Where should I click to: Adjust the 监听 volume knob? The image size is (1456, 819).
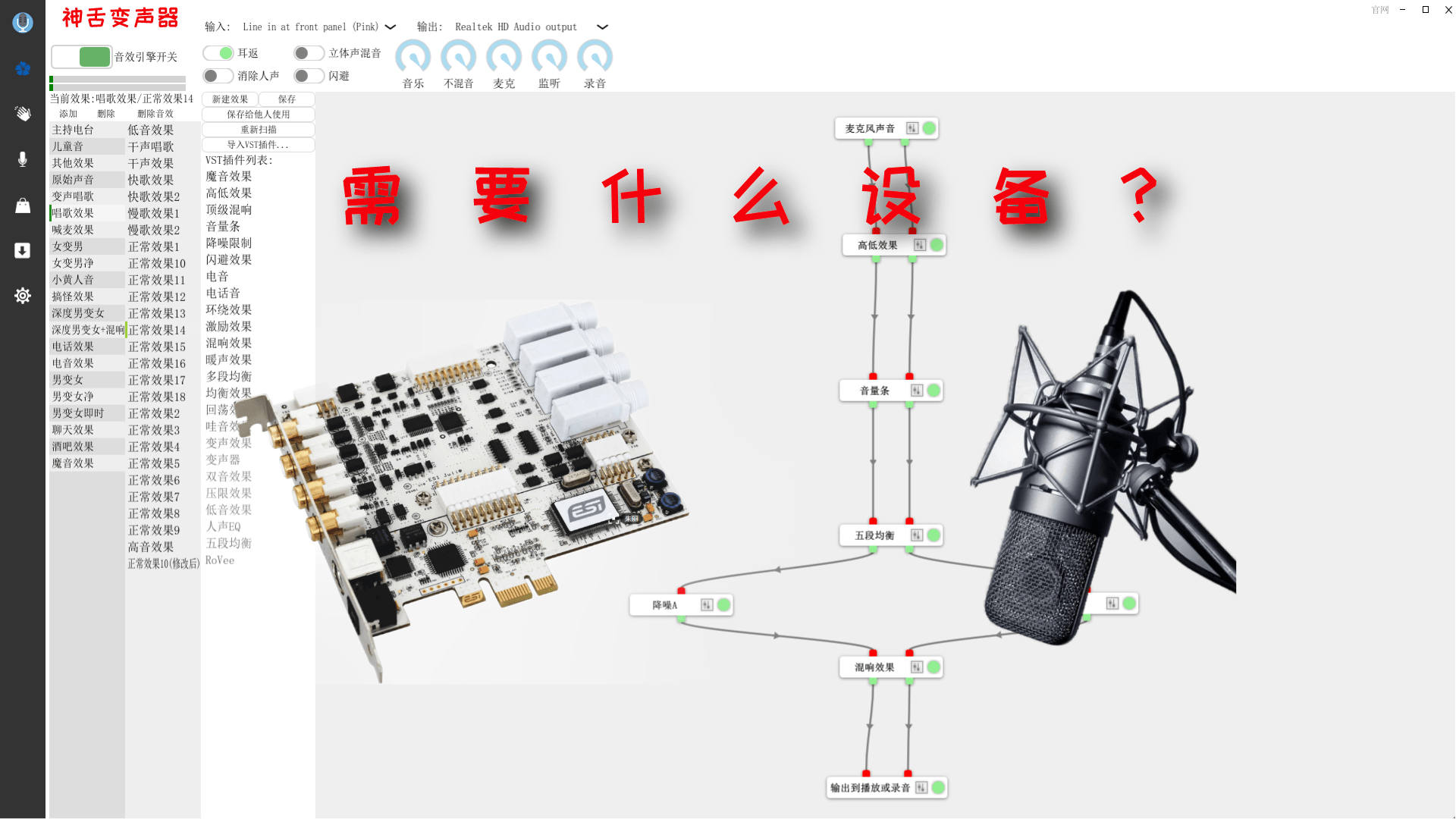point(550,57)
